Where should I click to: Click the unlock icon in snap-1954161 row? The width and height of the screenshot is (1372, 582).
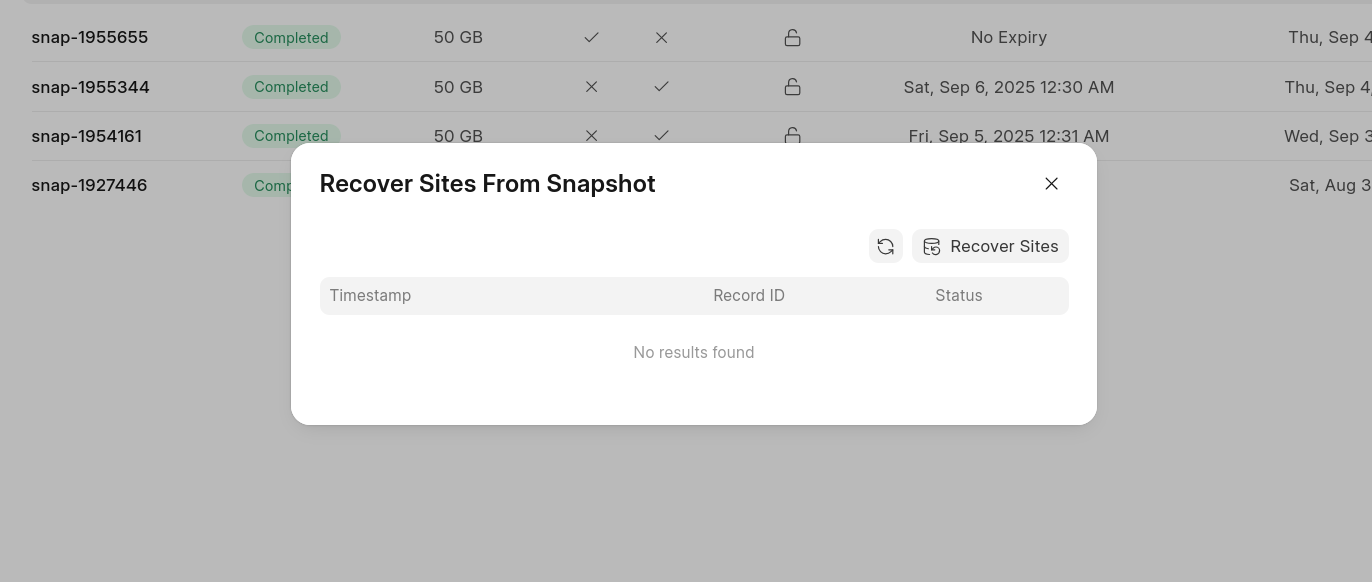click(792, 135)
